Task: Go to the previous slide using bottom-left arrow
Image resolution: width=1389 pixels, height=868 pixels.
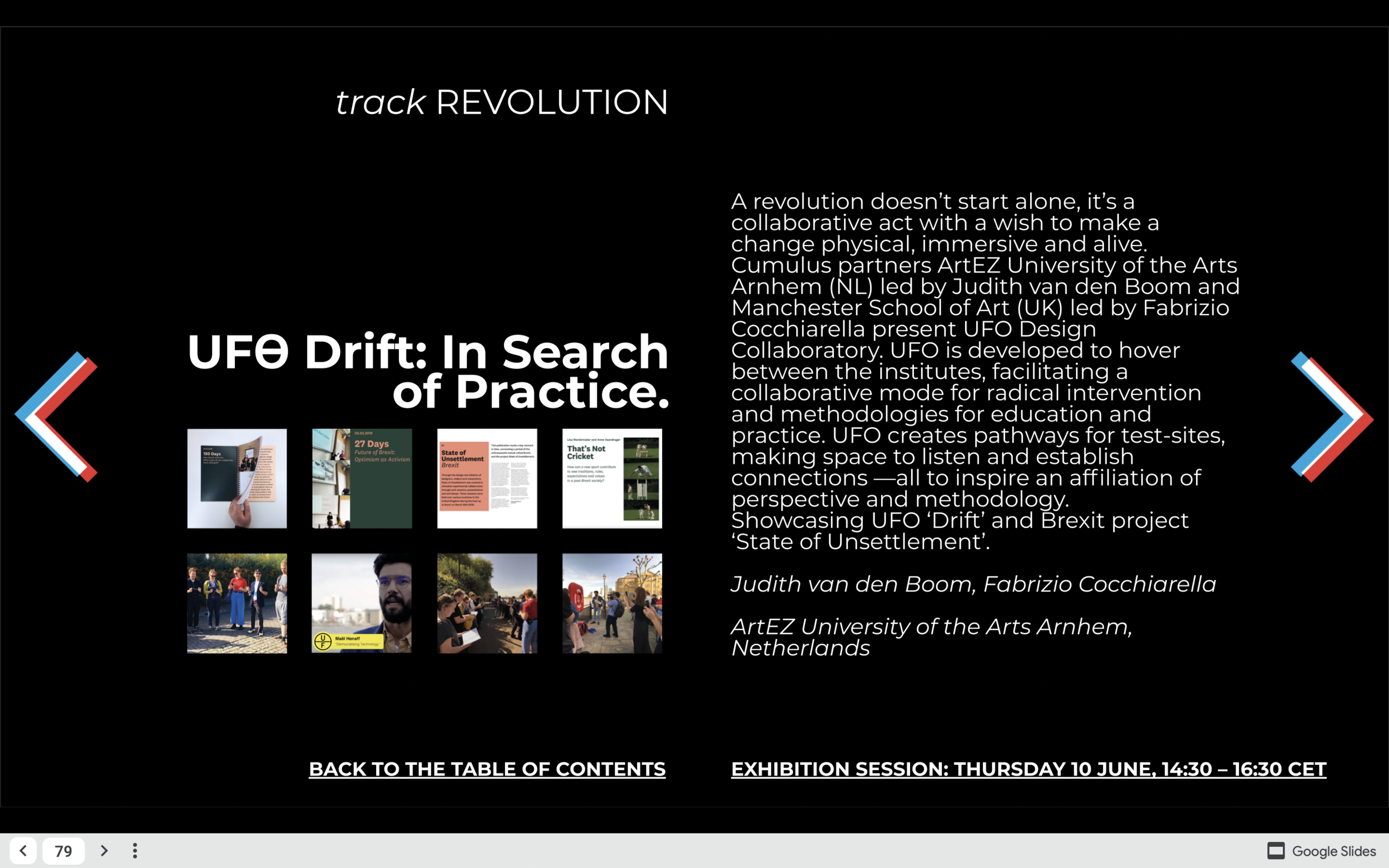Action: pos(23,850)
